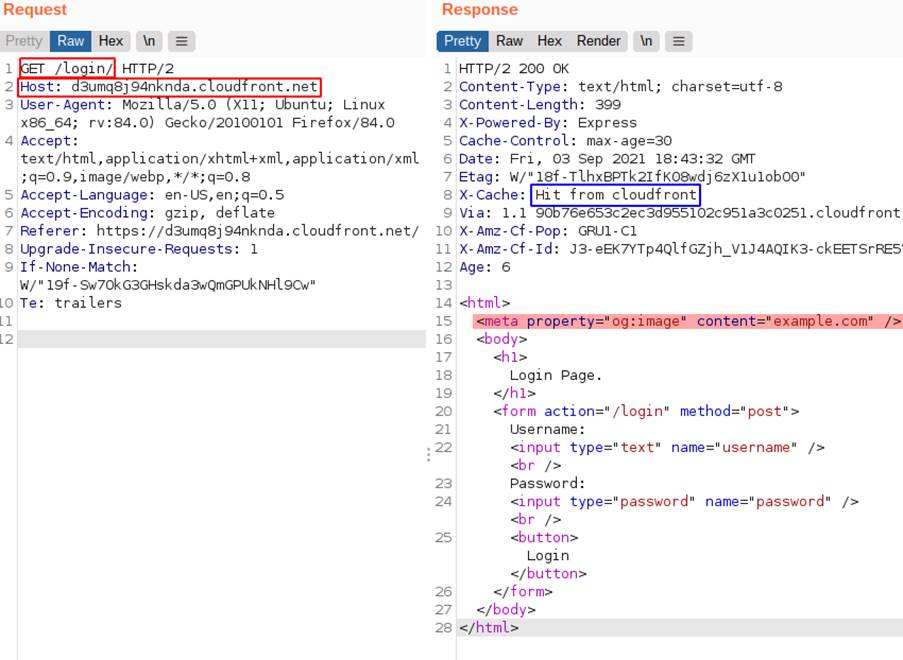Screen dimensions: 903x660
Task: Toggle the request \n non-printable characters button
Action: [x=149, y=41]
